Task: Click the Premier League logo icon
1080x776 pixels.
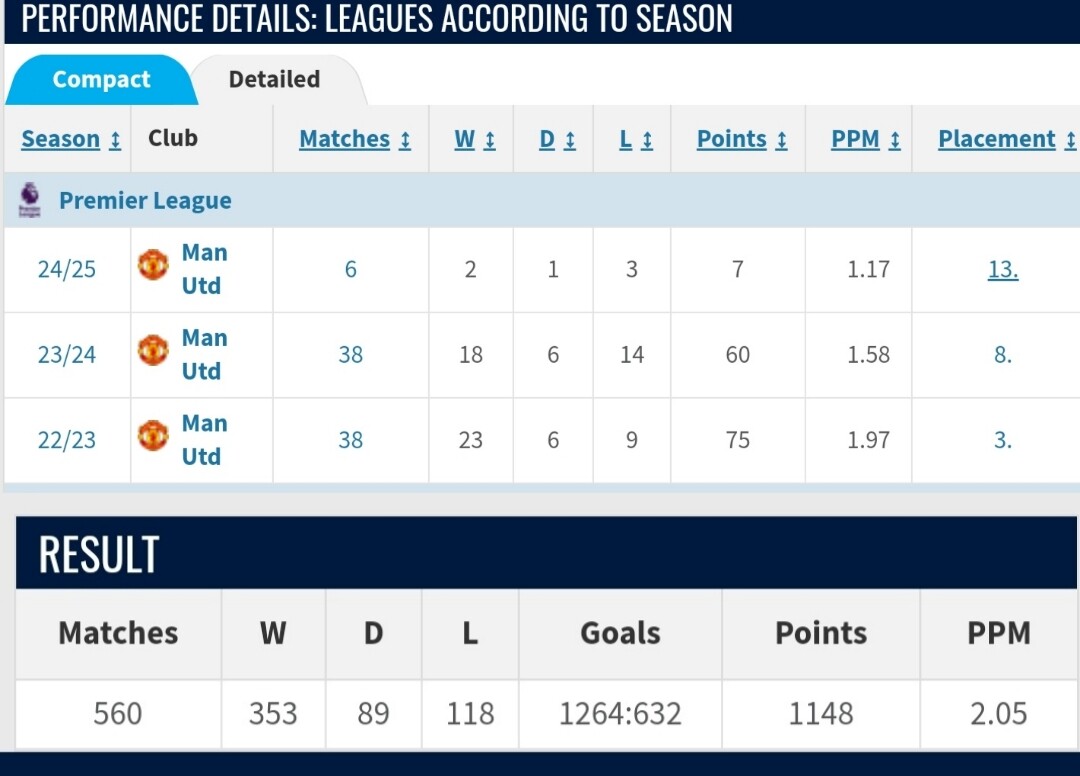Action: (x=29, y=200)
